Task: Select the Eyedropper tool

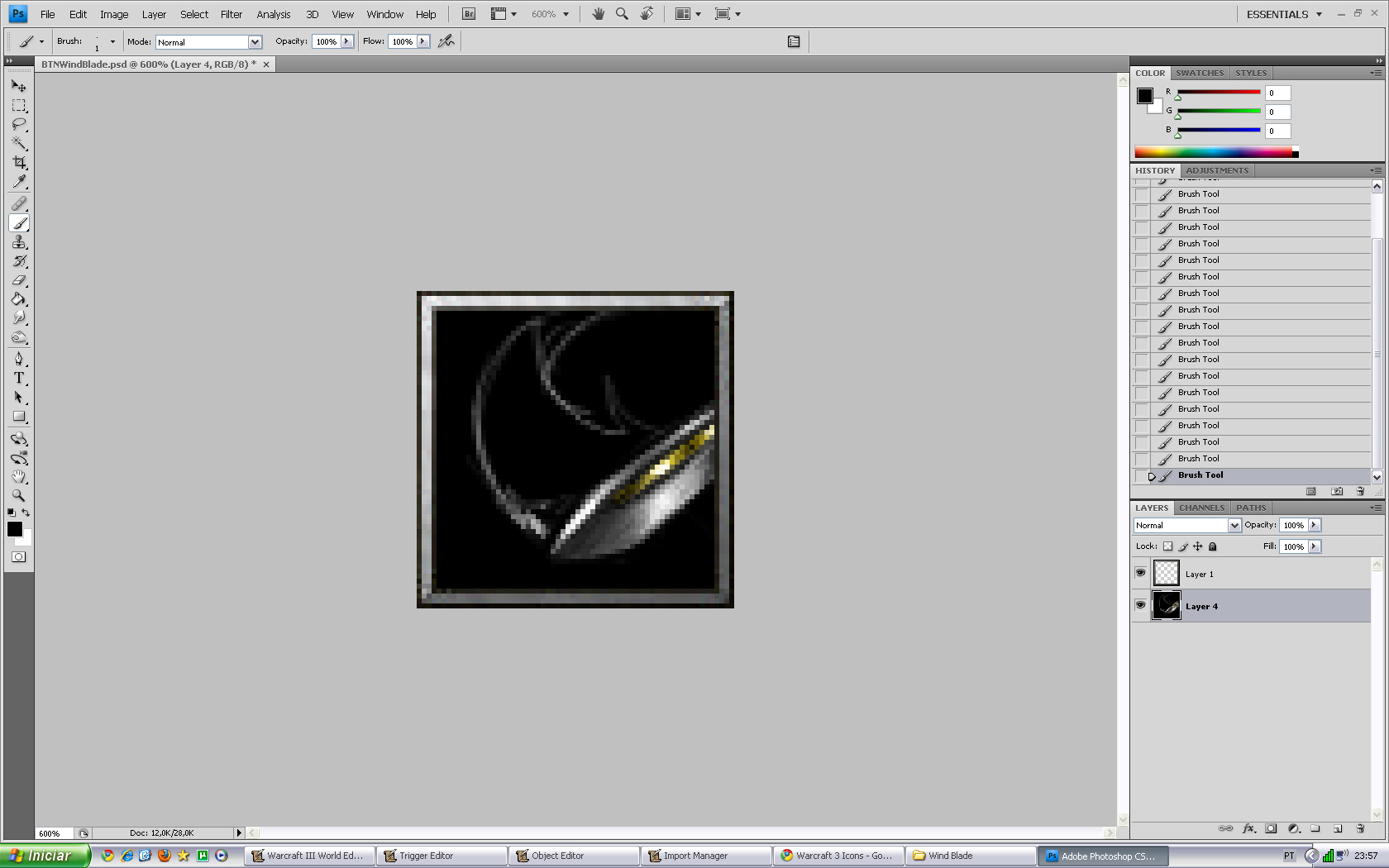Action: (19, 182)
